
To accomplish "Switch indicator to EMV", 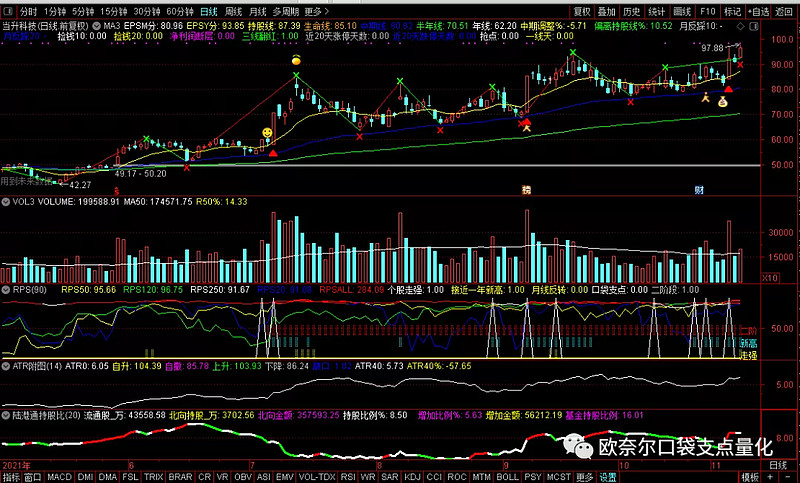I will coord(285,477).
